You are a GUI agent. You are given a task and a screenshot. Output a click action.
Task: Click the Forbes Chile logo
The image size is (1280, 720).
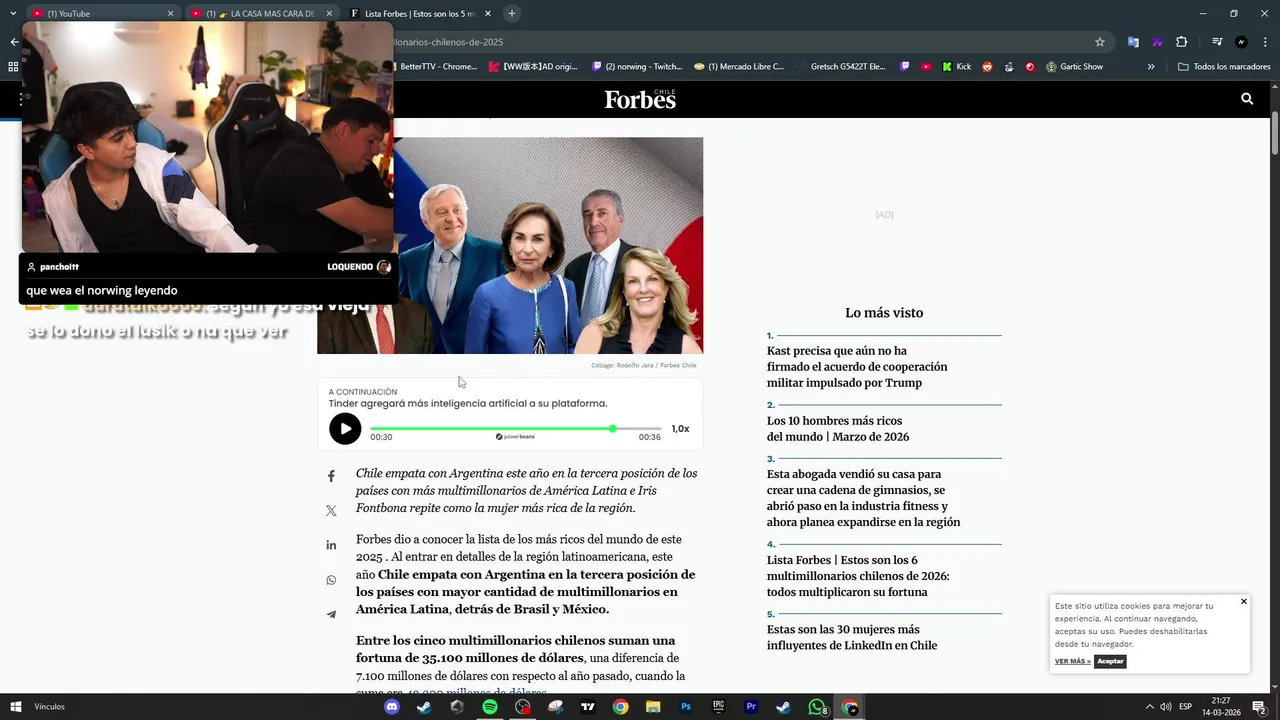click(x=640, y=99)
